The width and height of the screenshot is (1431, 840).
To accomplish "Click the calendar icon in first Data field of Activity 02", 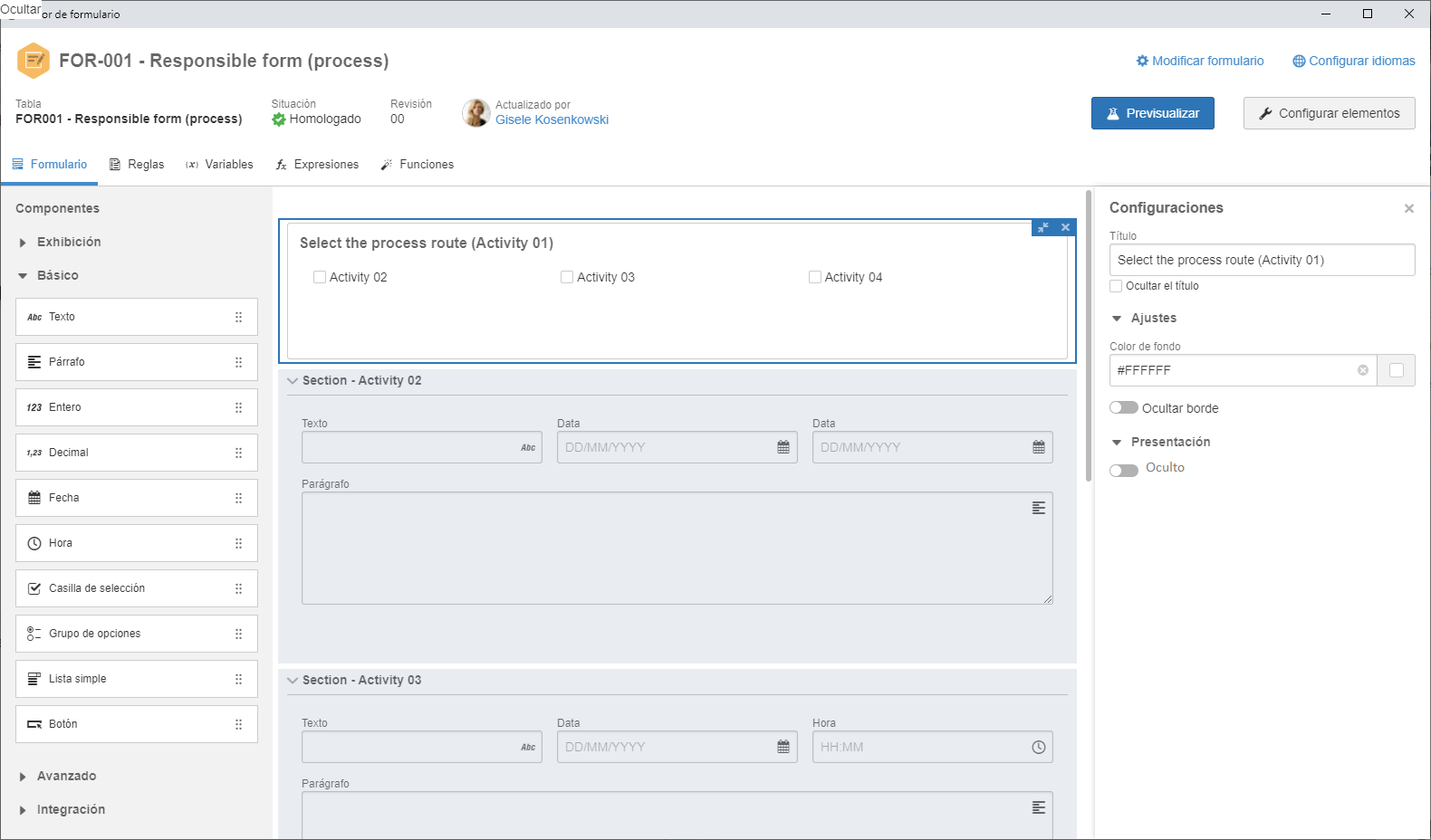I will coord(783,447).
